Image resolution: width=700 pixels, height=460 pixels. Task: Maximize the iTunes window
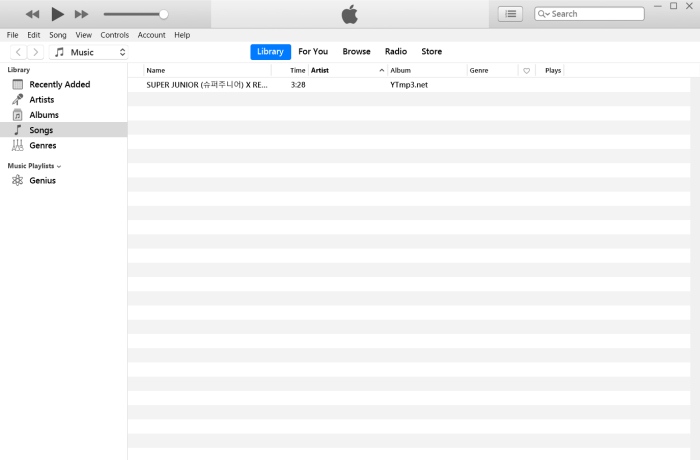[x=674, y=6]
